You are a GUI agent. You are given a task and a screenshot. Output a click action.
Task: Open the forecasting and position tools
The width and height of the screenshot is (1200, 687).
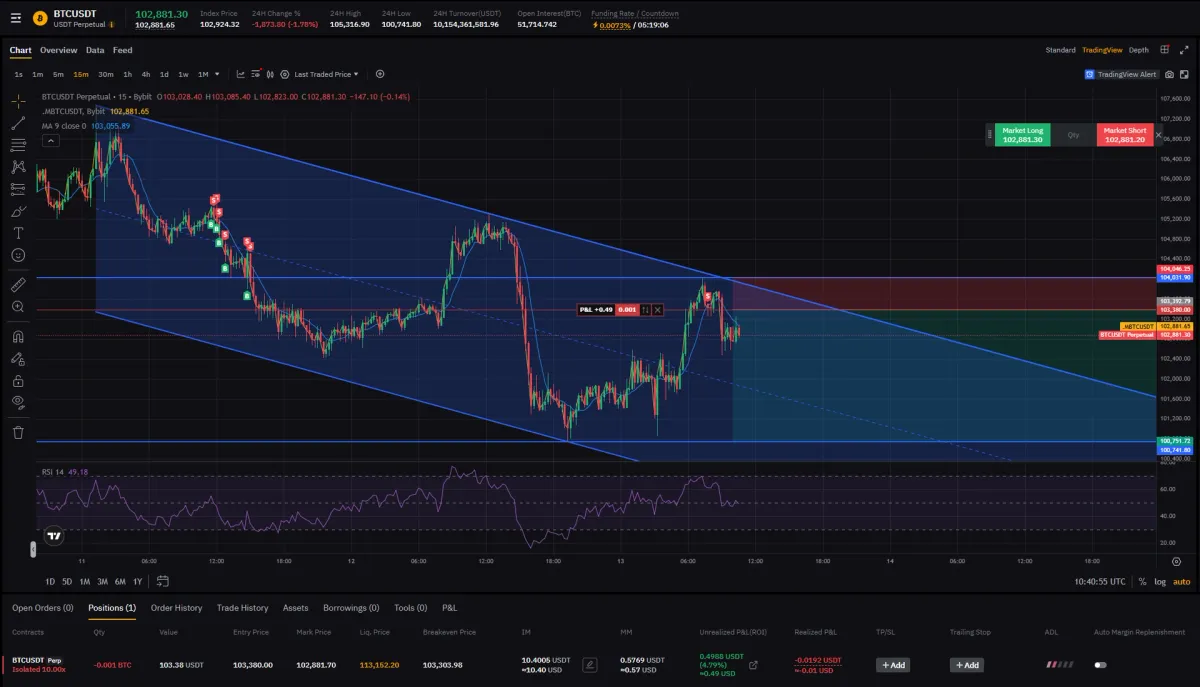tap(18, 188)
